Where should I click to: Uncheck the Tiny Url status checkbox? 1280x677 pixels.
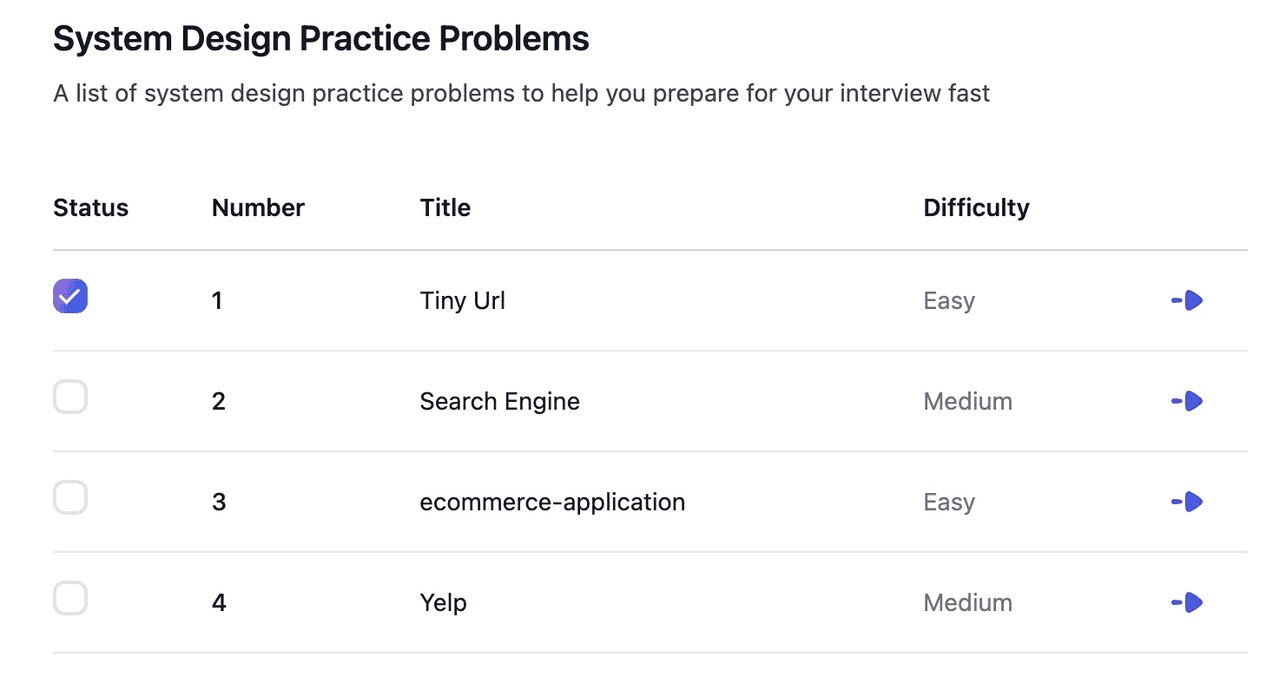coord(70,296)
